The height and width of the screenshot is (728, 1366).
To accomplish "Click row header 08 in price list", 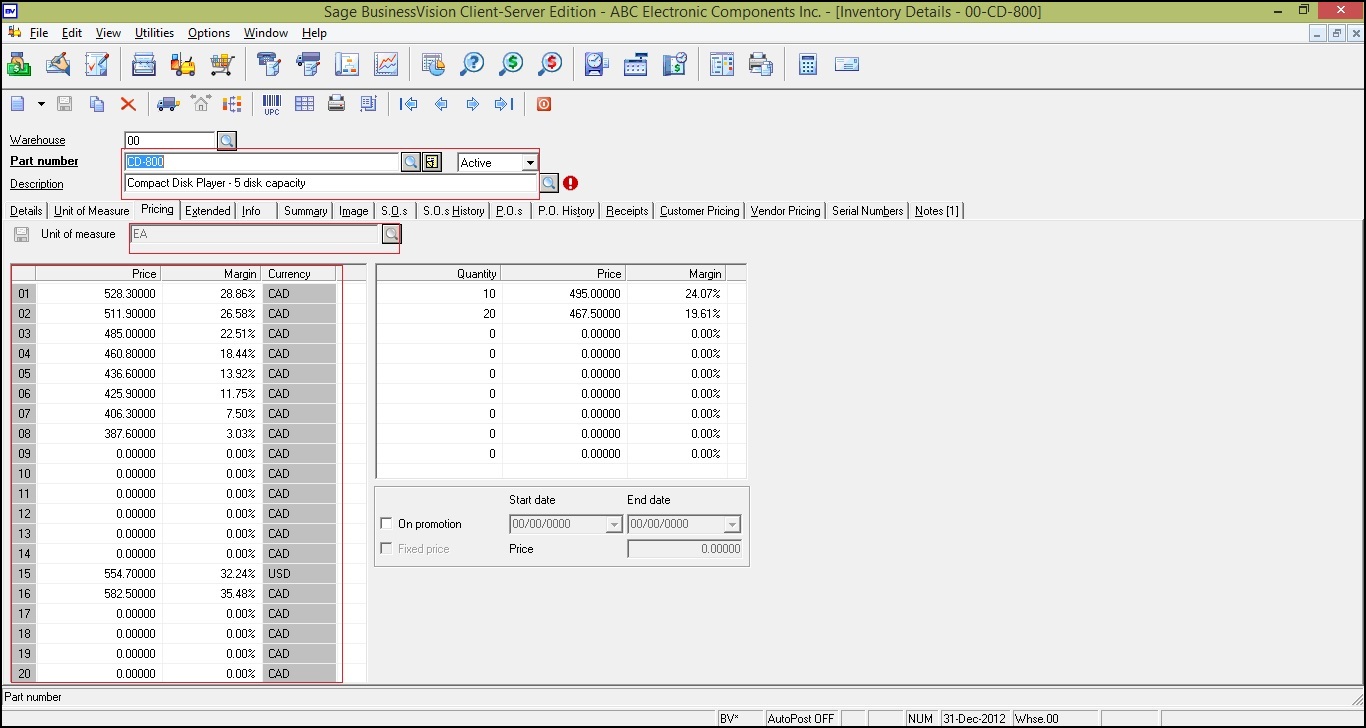I will [24, 434].
